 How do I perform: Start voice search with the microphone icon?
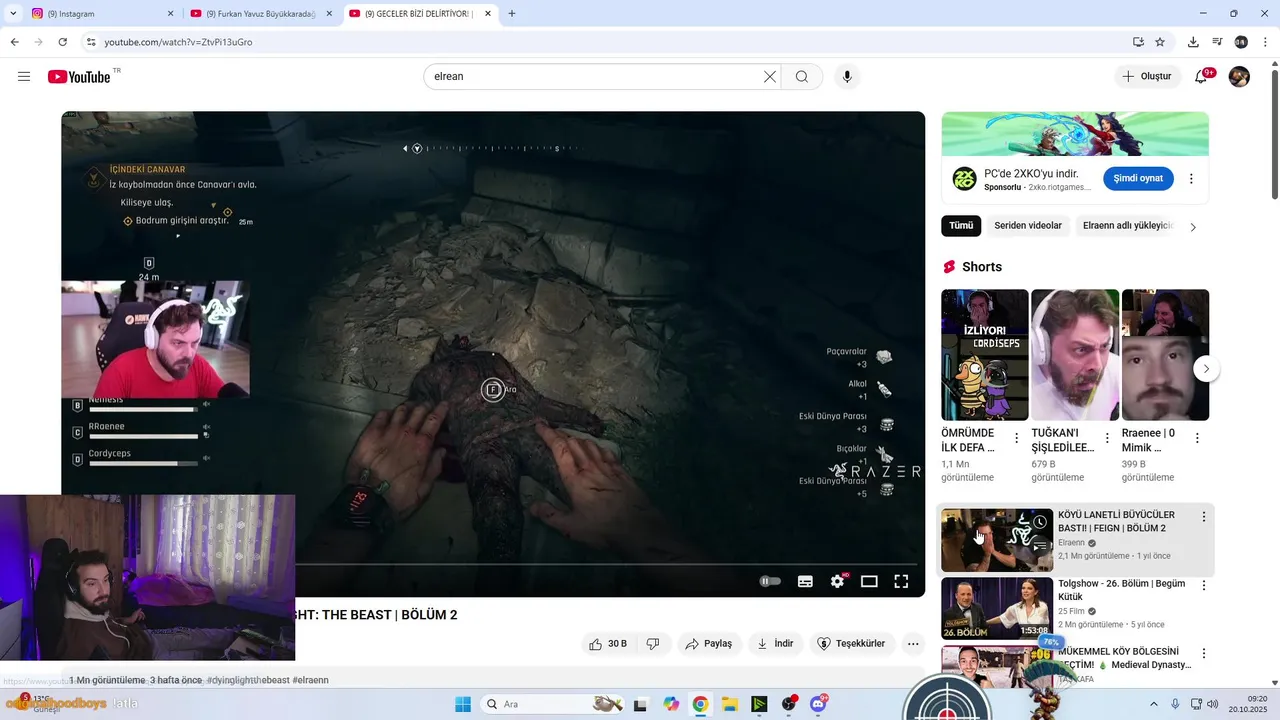(x=847, y=77)
